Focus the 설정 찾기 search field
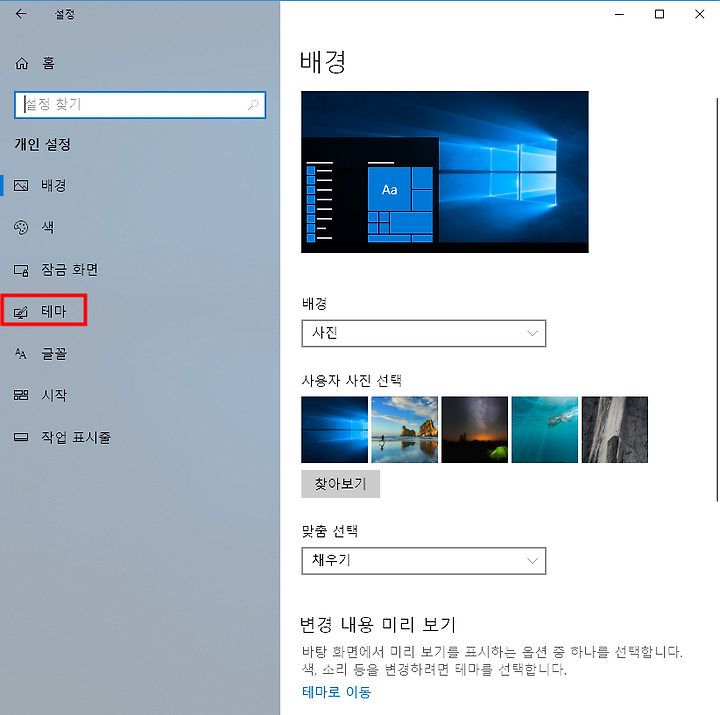 coord(140,105)
